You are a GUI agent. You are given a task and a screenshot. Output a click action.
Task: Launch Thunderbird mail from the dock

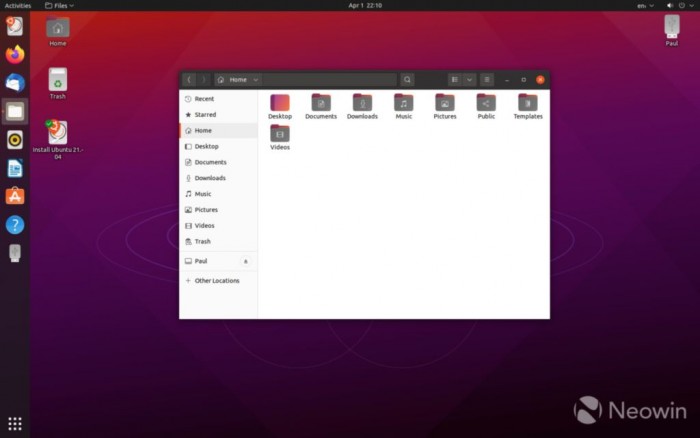click(x=15, y=83)
